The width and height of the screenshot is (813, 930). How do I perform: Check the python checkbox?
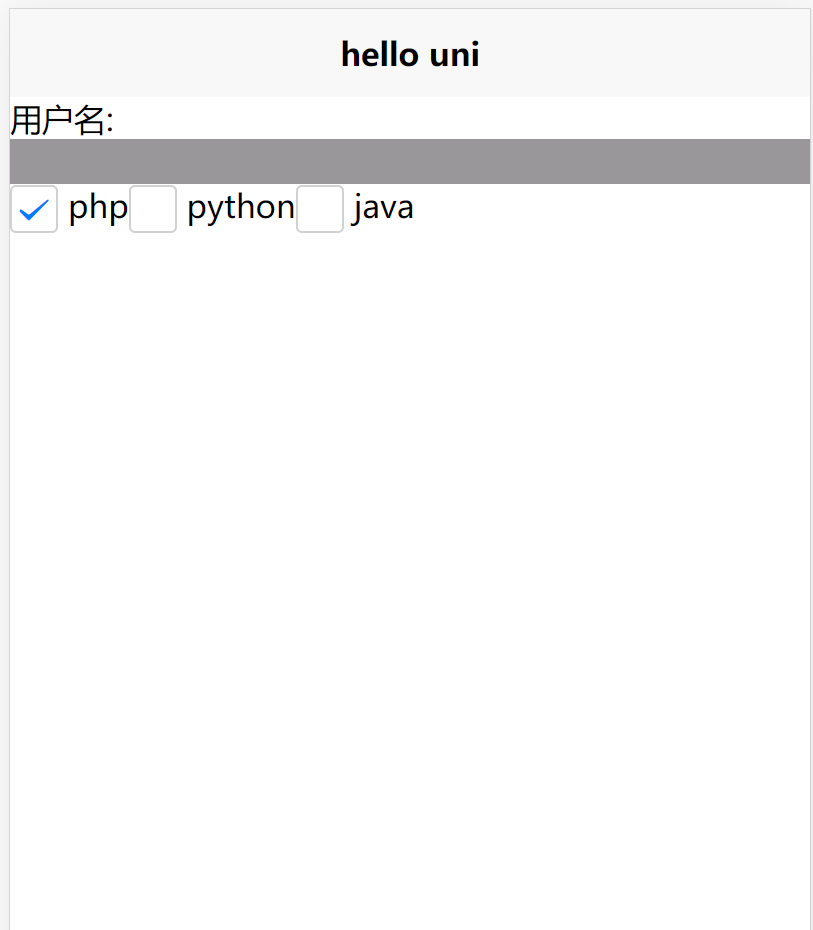[153, 209]
